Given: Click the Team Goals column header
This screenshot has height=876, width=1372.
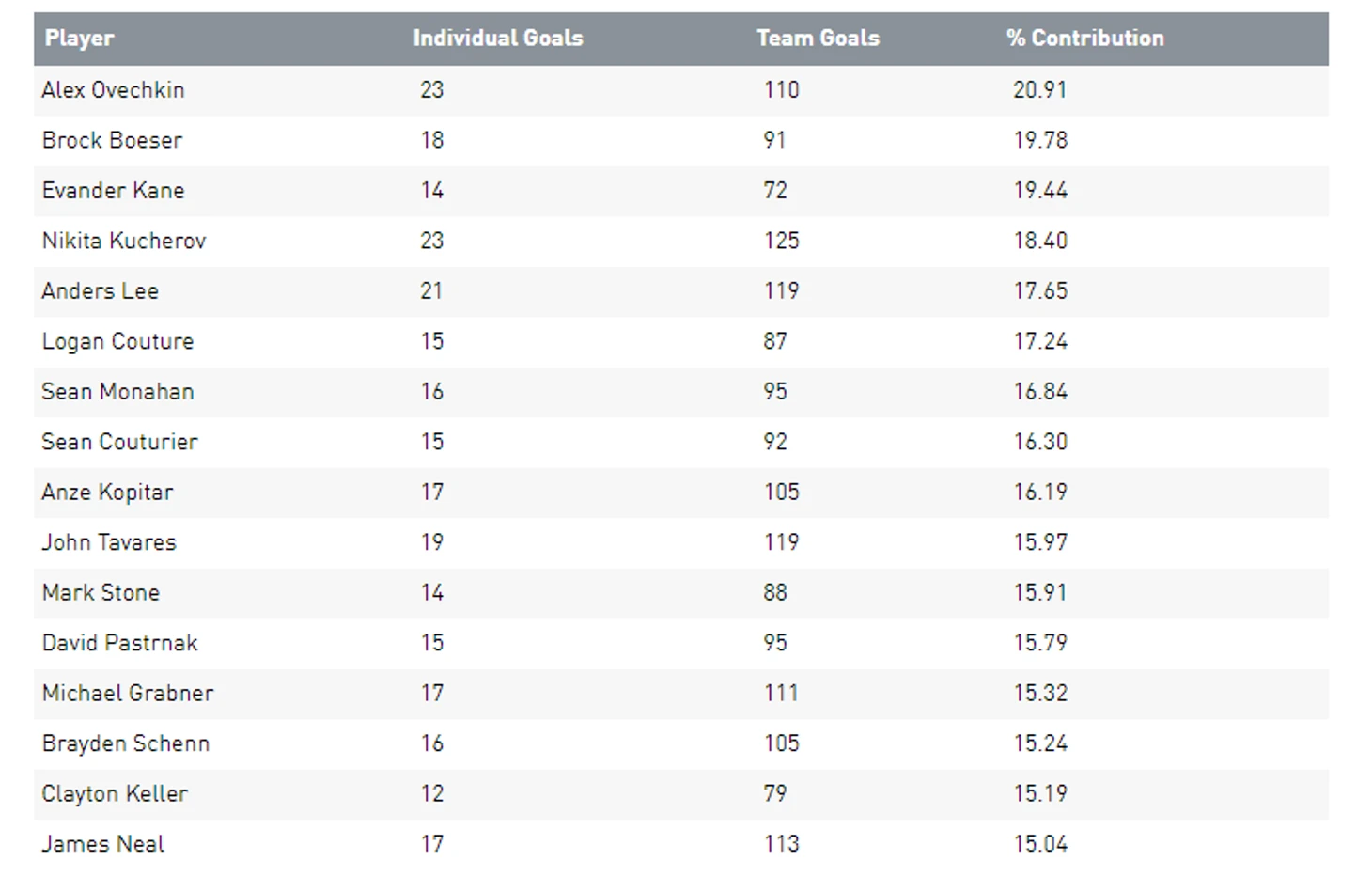Looking at the screenshot, I should [818, 39].
